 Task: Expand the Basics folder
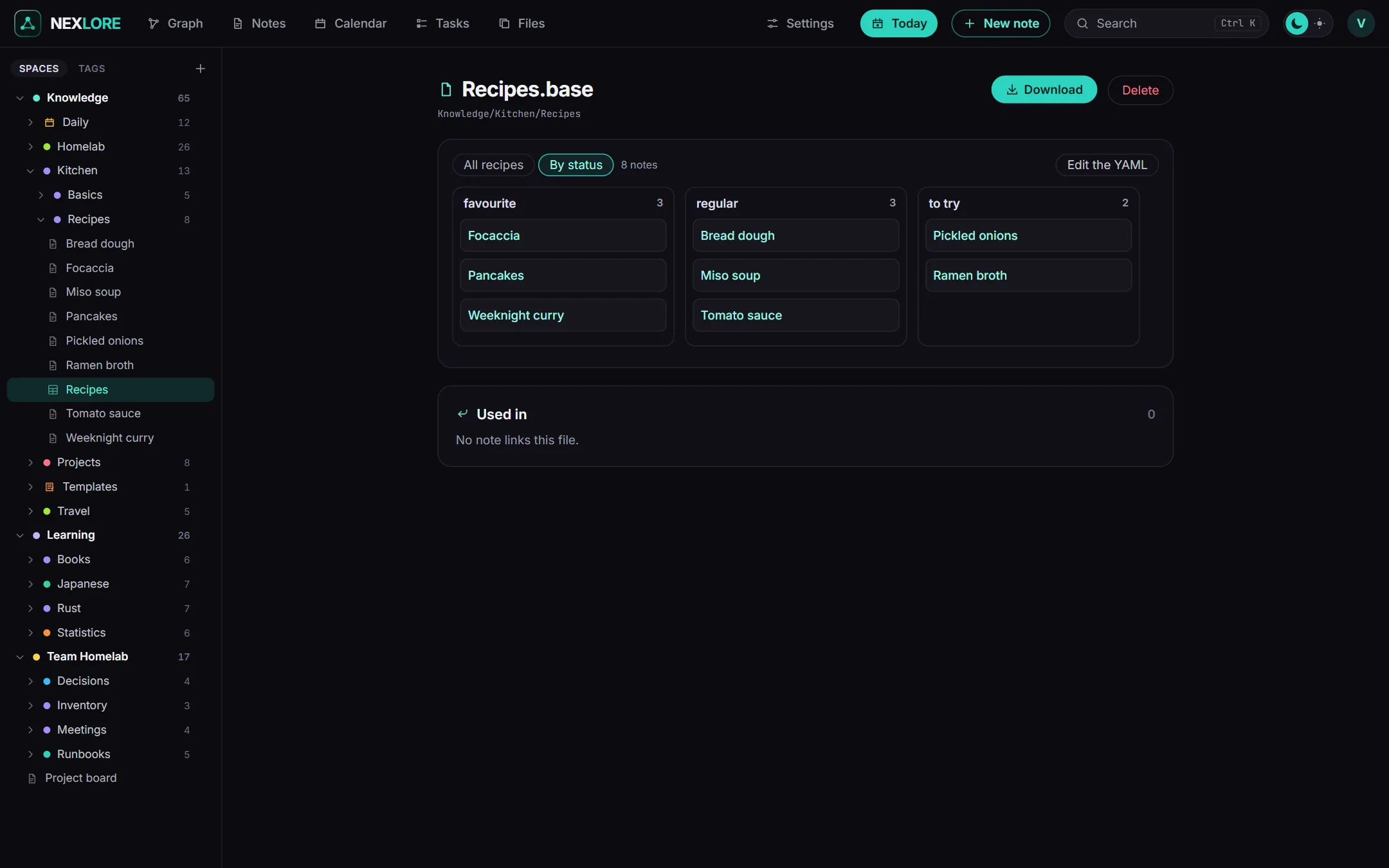[41, 195]
